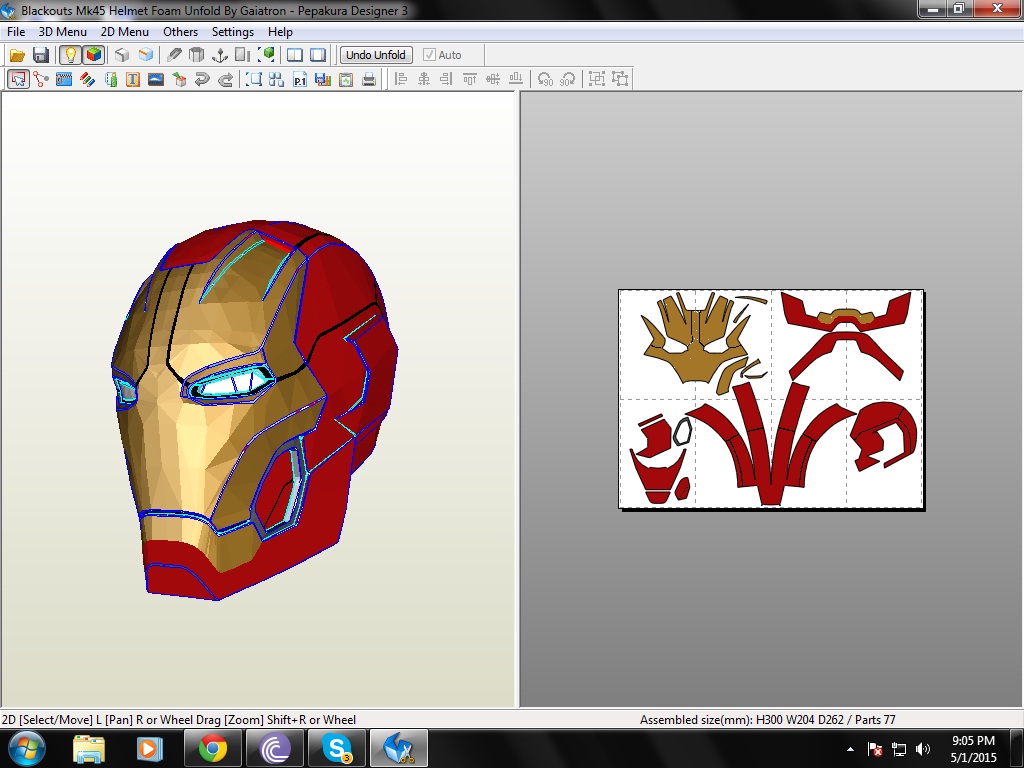Viewport: 1024px width, 768px height.
Task: Click the fit-to-frame square icon
Action: pyautogui.click(x=253, y=80)
